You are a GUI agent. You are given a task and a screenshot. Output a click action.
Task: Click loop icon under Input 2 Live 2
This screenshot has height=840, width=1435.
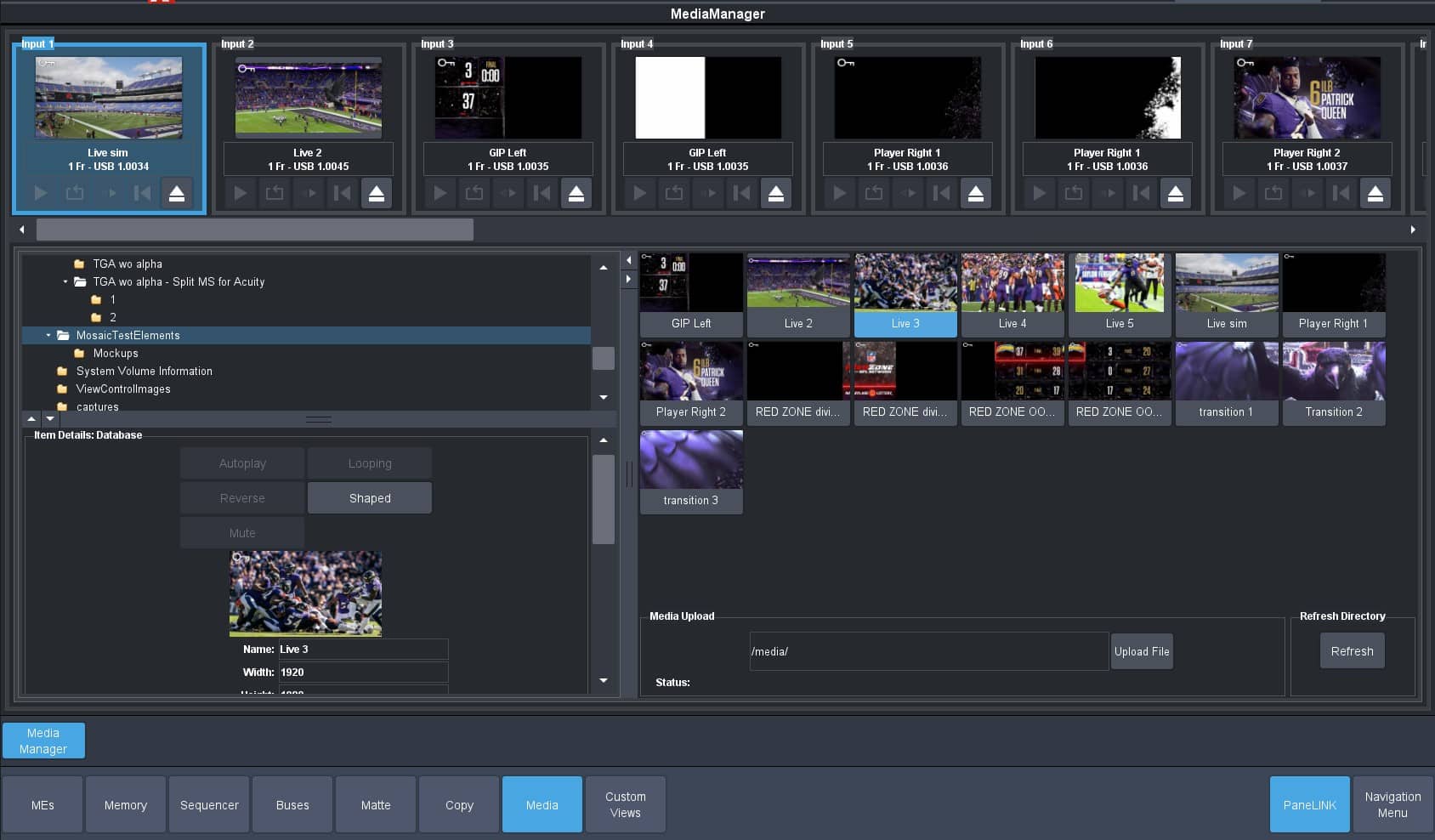coord(275,193)
